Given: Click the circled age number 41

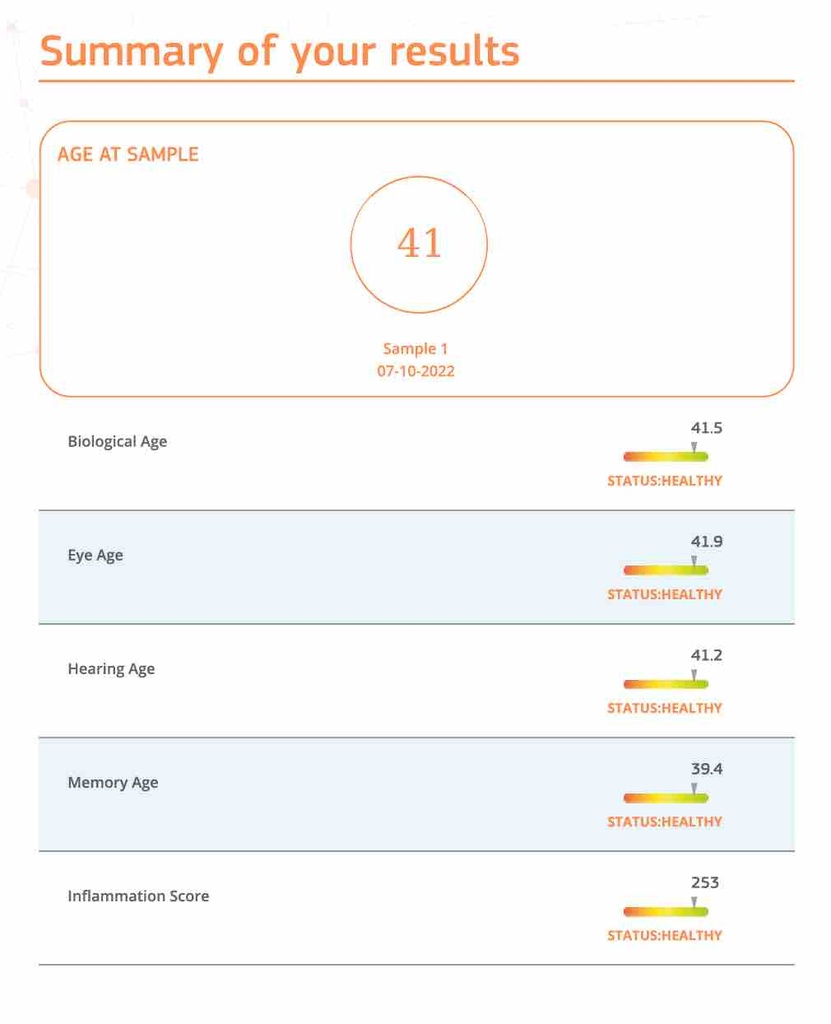Looking at the screenshot, I should [x=419, y=243].
